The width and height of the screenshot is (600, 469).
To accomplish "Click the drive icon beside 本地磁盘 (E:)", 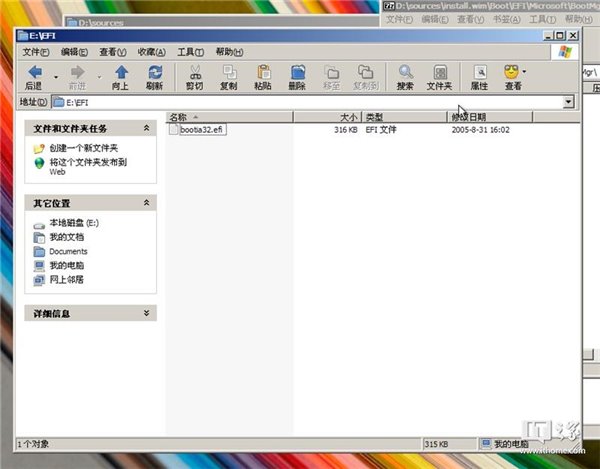I will tap(39, 225).
